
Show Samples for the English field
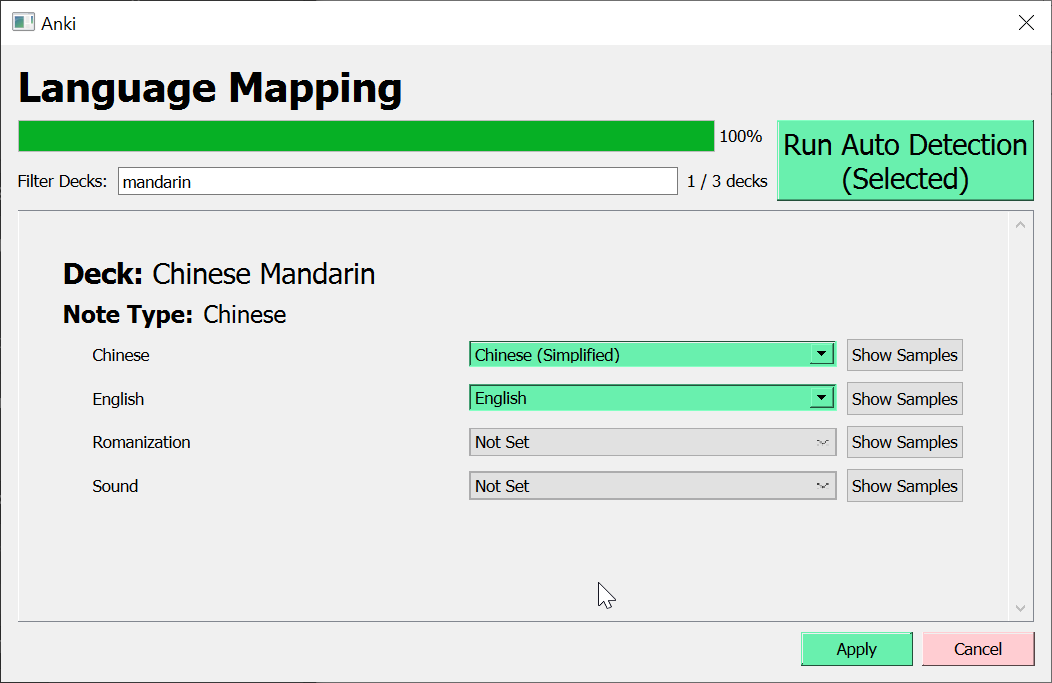[904, 399]
